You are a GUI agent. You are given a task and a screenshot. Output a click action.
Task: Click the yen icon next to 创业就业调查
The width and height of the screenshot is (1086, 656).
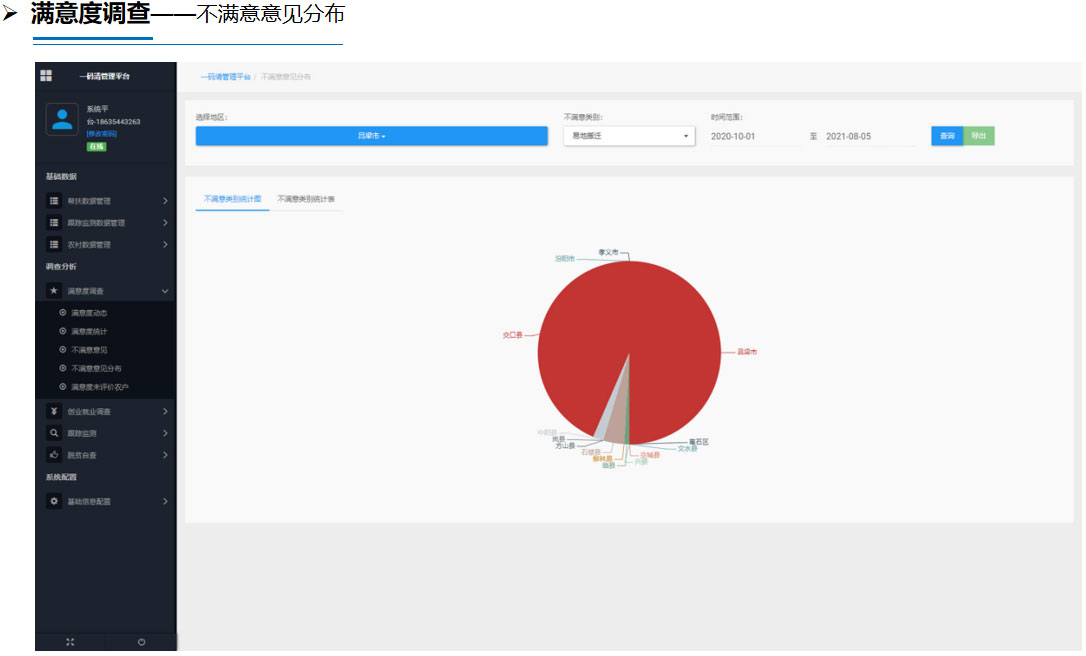tap(54, 411)
